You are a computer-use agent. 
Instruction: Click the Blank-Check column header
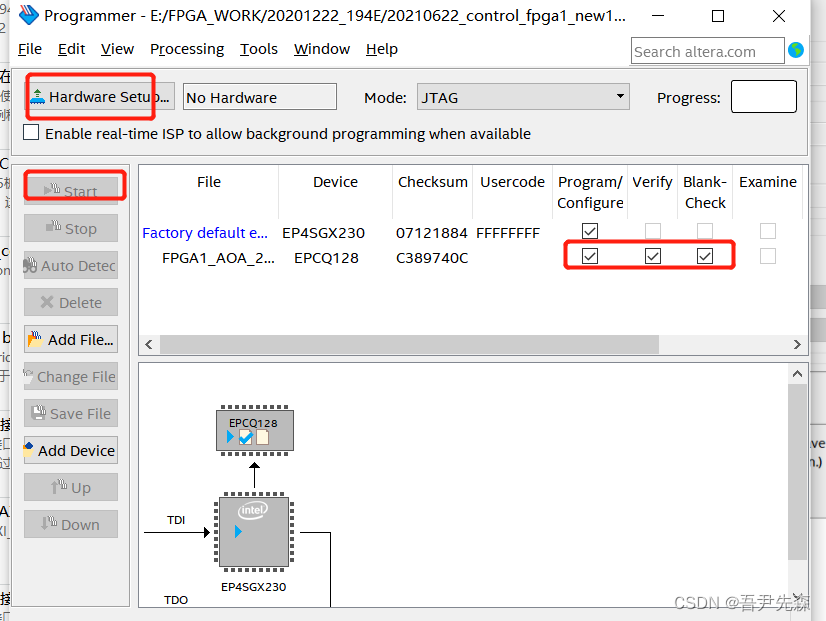705,192
